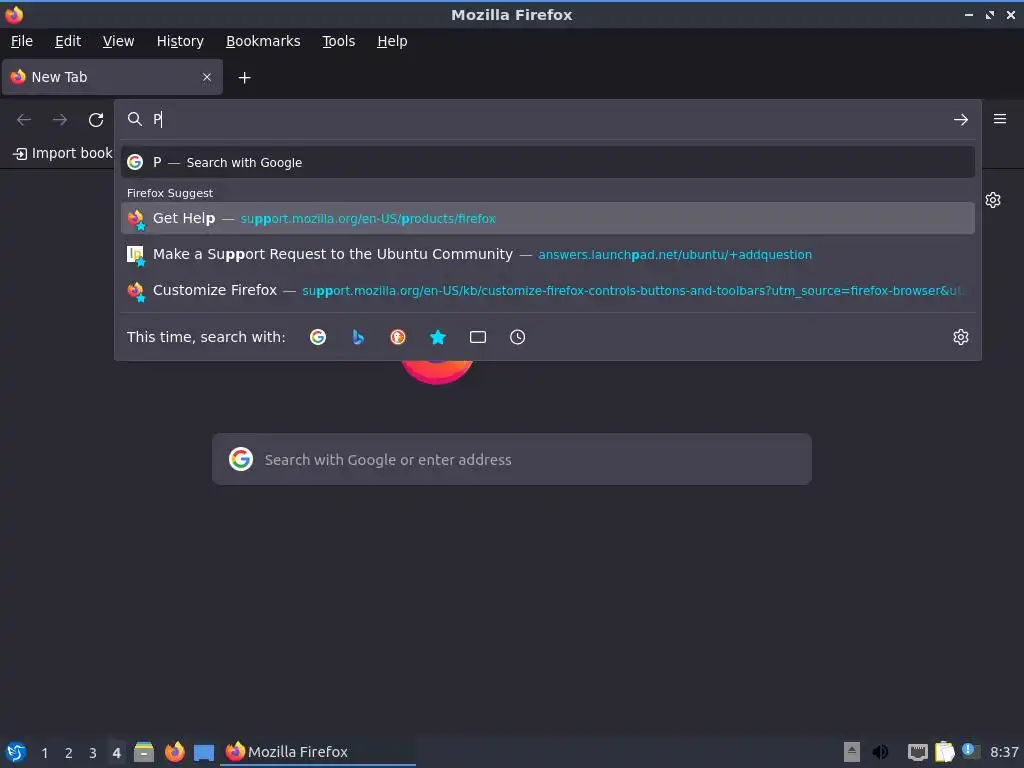
Task: Click the back navigation arrow
Action: [x=24, y=120]
